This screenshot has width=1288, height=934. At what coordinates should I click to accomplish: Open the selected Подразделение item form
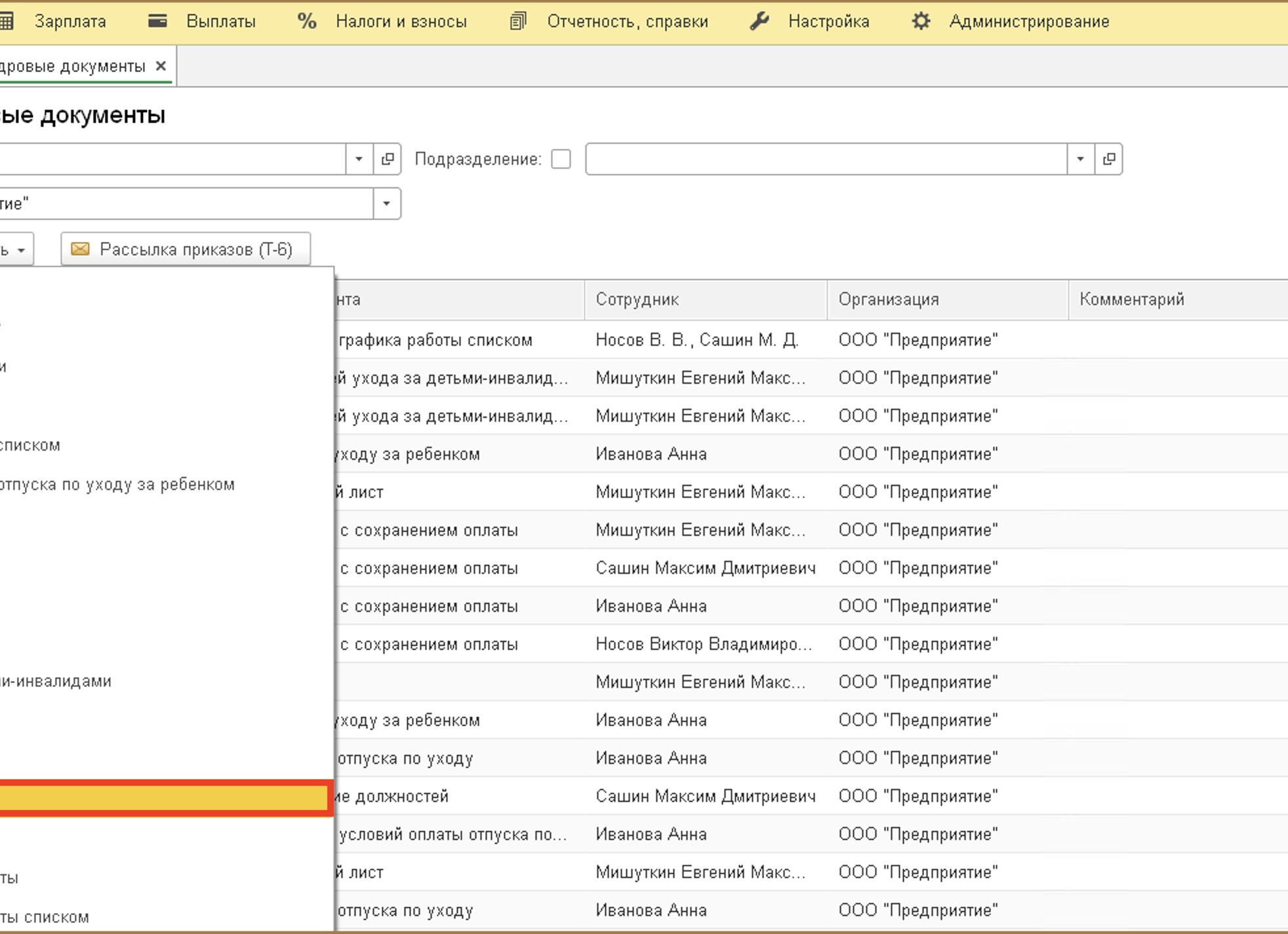tap(1109, 159)
